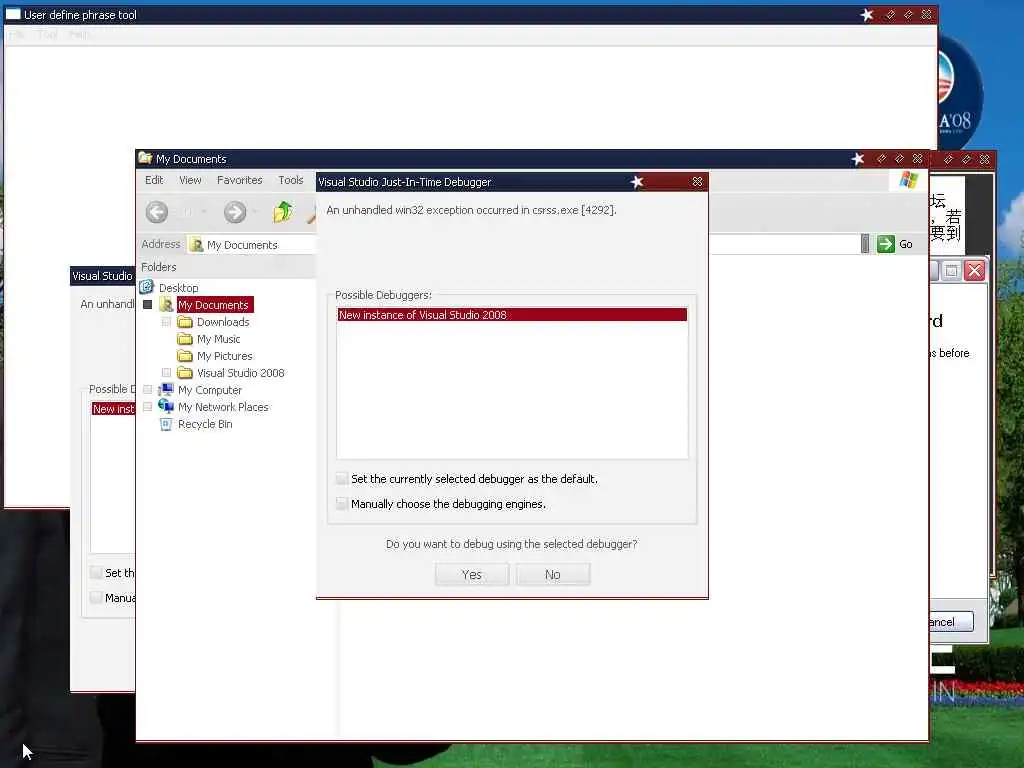The width and height of the screenshot is (1024, 768).
Task: Open the View menu in My Documents
Action: (x=190, y=180)
